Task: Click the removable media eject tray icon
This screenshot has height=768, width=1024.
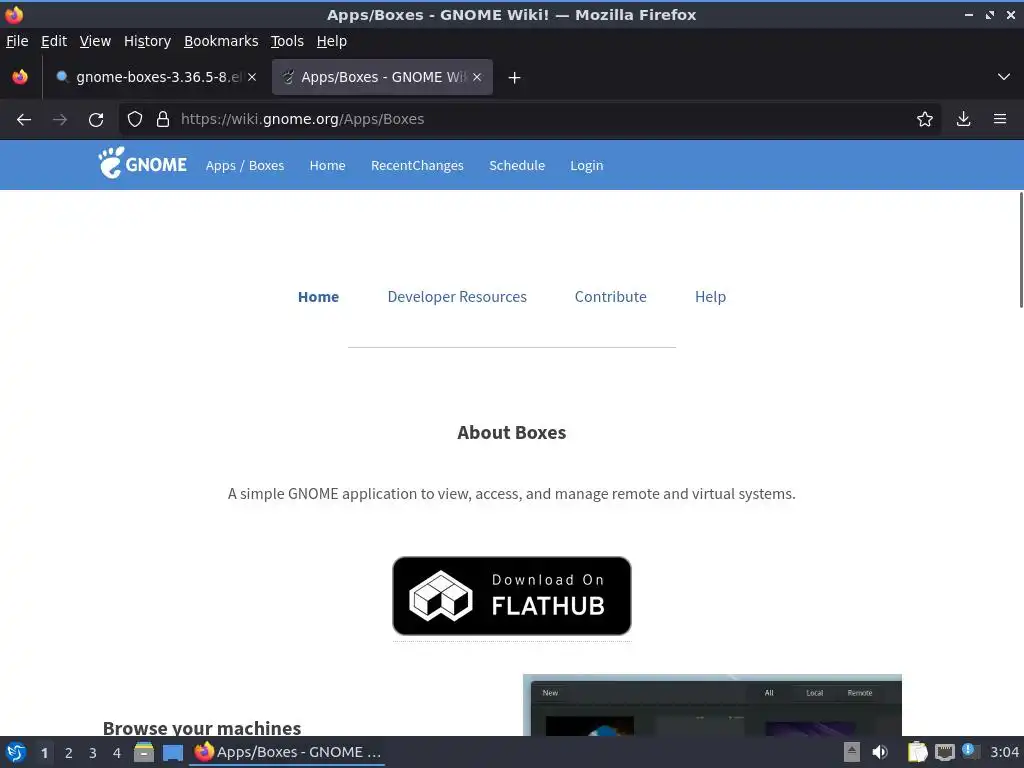Action: click(852, 752)
